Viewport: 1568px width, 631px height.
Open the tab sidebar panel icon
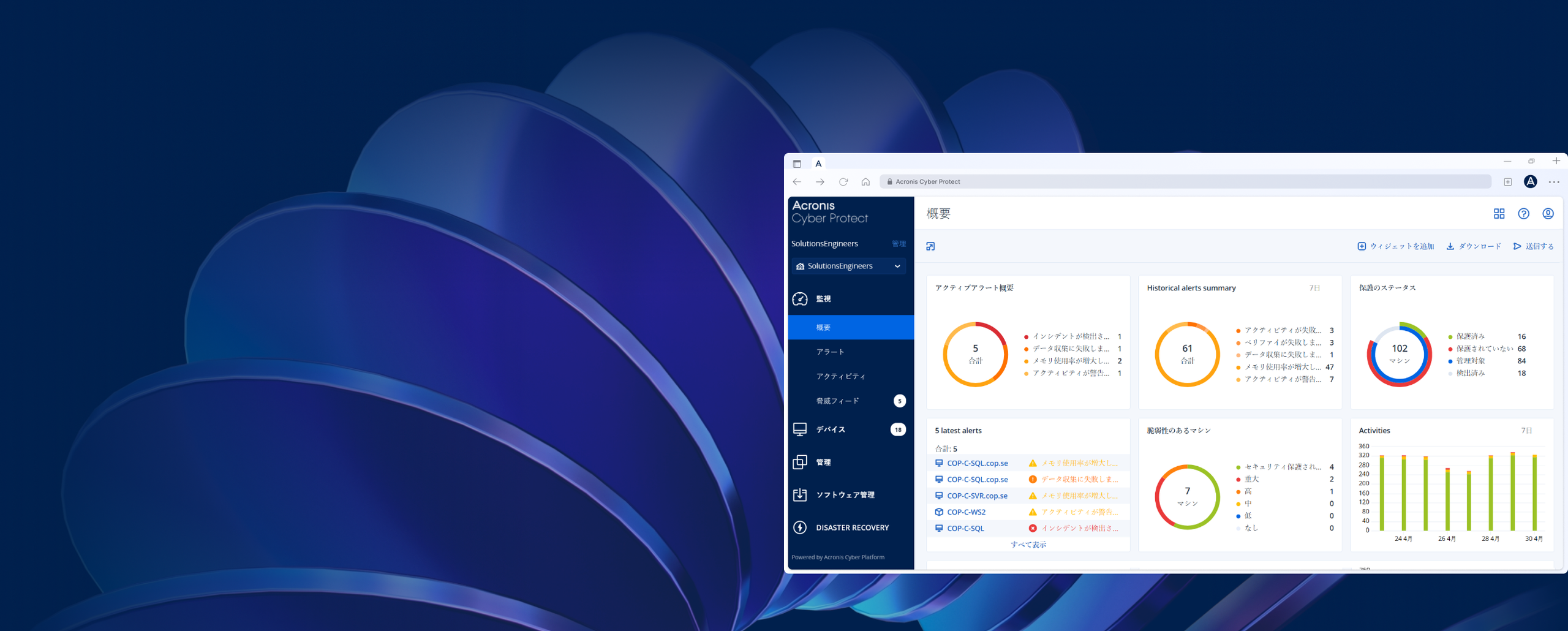pyautogui.click(x=797, y=164)
